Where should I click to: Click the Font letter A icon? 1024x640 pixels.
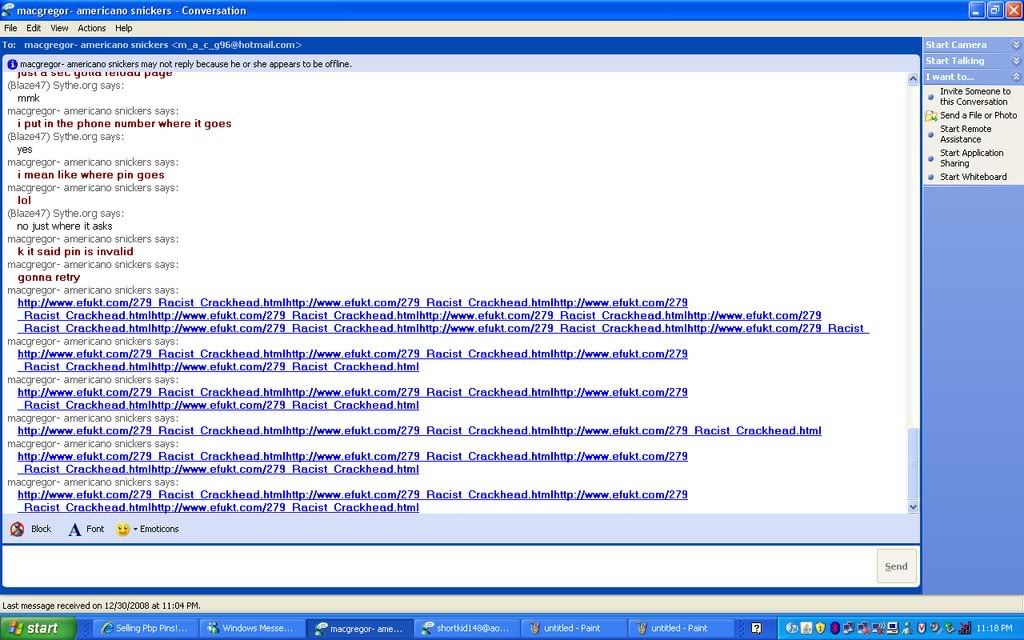tap(74, 530)
